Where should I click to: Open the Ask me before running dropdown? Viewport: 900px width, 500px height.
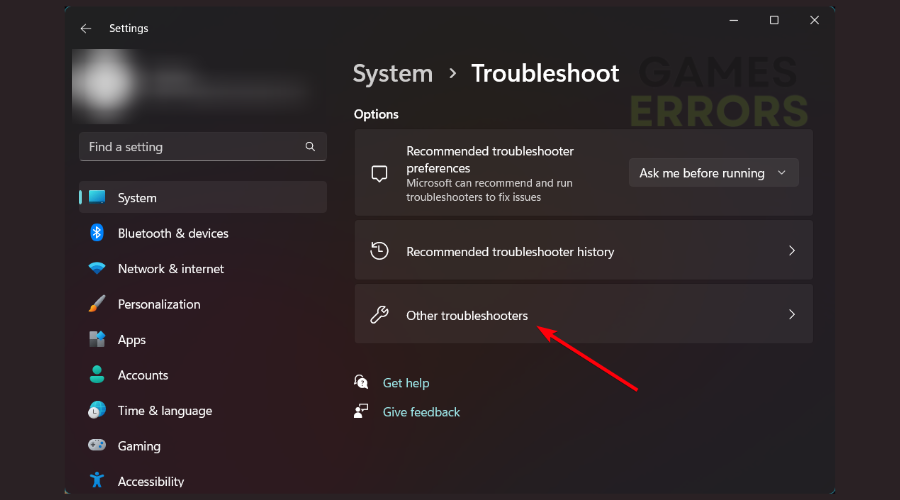pyautogui.click(x=713, y=173)
